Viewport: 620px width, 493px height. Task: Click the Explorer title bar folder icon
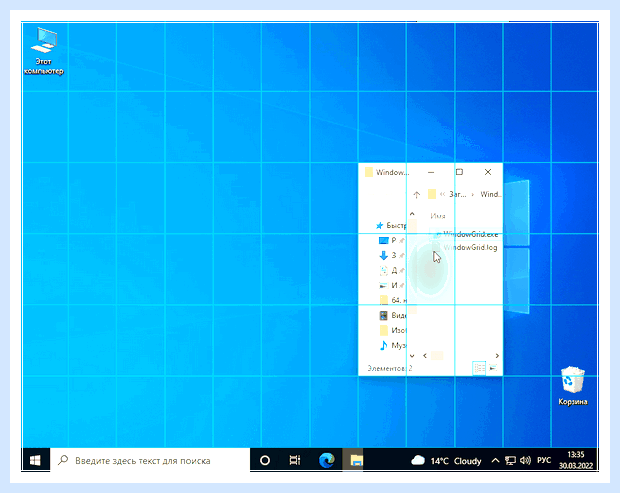click(369, 172)
